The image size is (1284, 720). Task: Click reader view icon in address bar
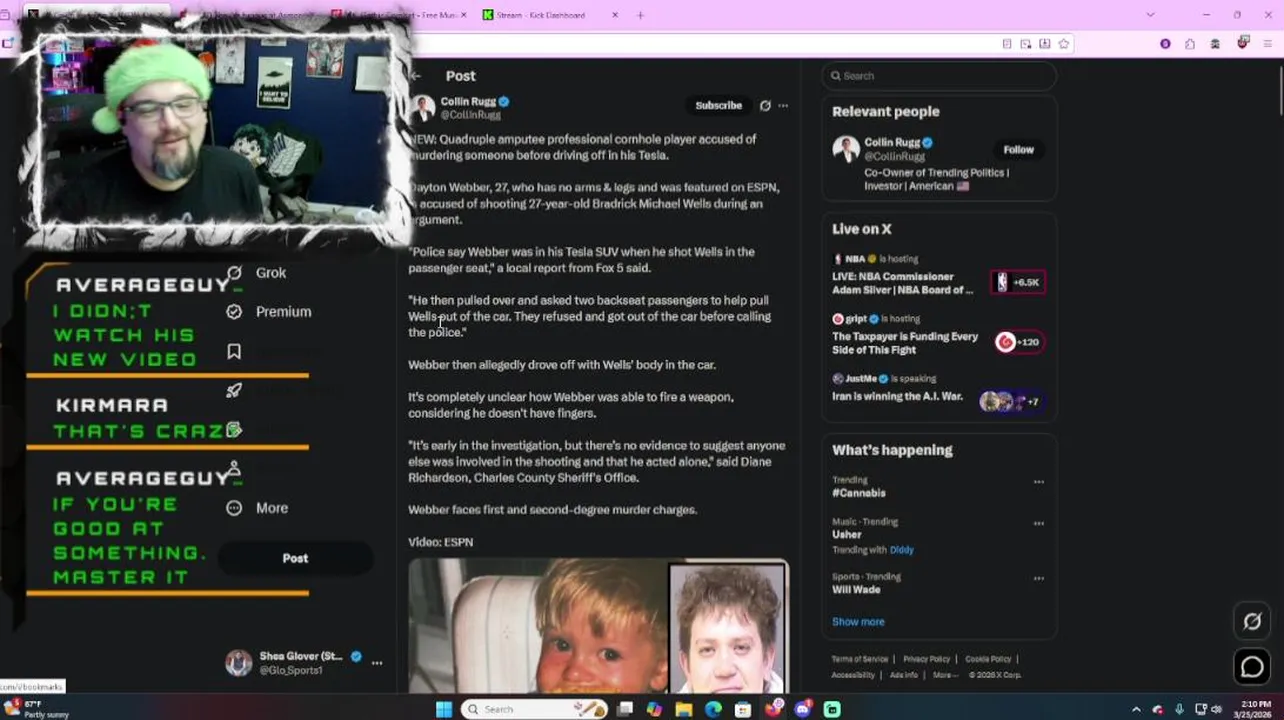pyautogui.click(x=1007, y=44)
